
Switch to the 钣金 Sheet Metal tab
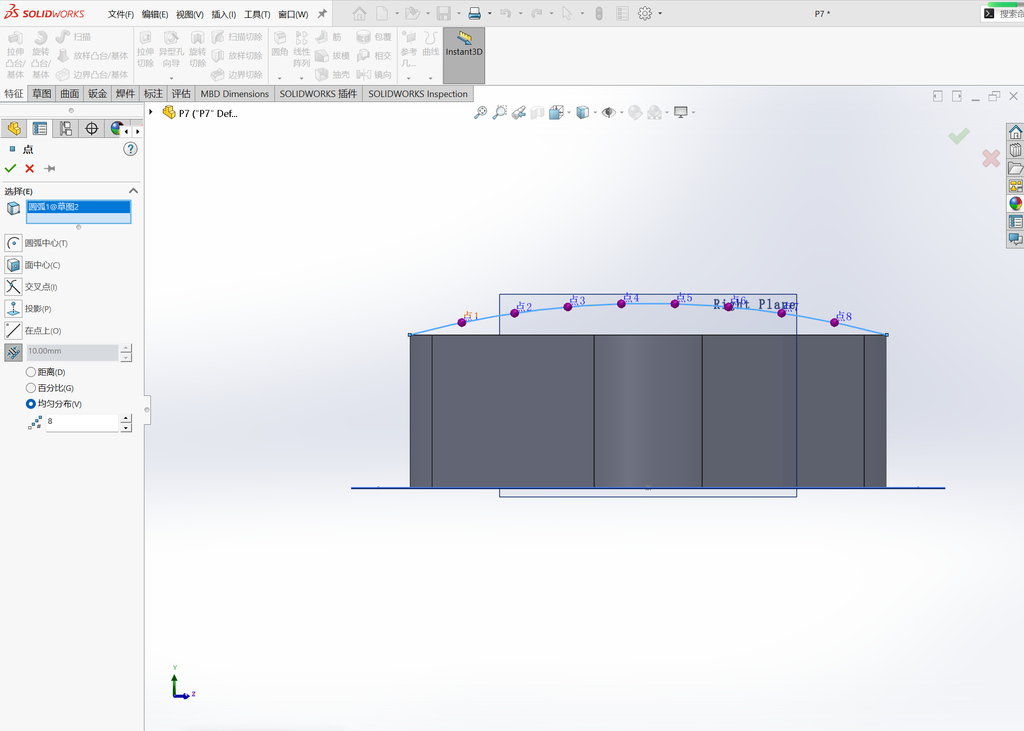[x=97, y=94]
